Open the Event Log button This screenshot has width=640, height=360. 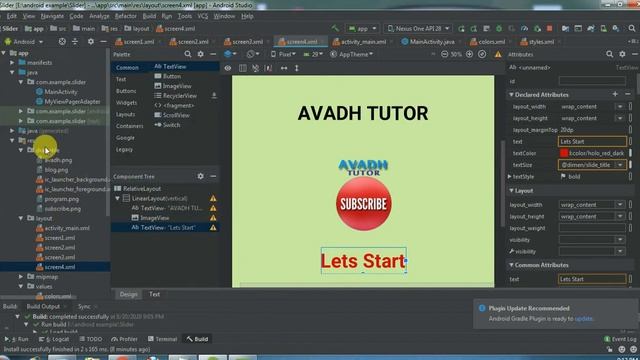coord(620,339)
